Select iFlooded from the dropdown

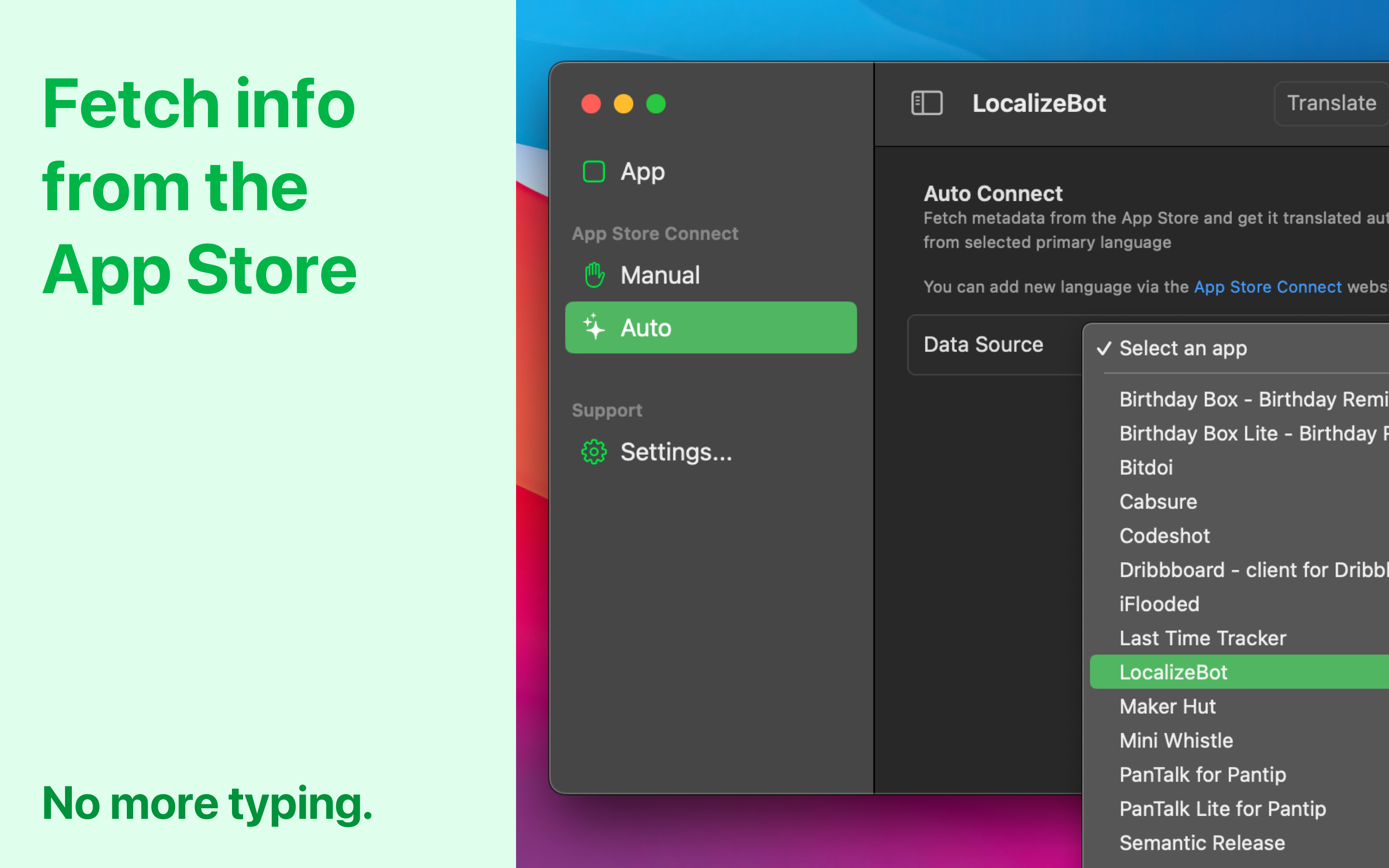1240,604
